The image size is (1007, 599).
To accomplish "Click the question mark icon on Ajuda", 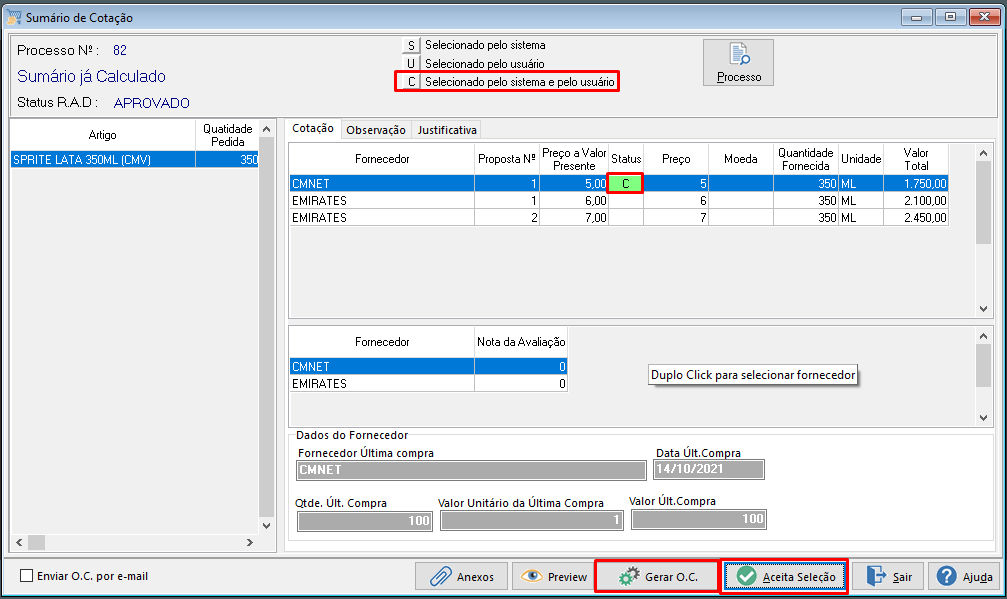I will [946, 576].
